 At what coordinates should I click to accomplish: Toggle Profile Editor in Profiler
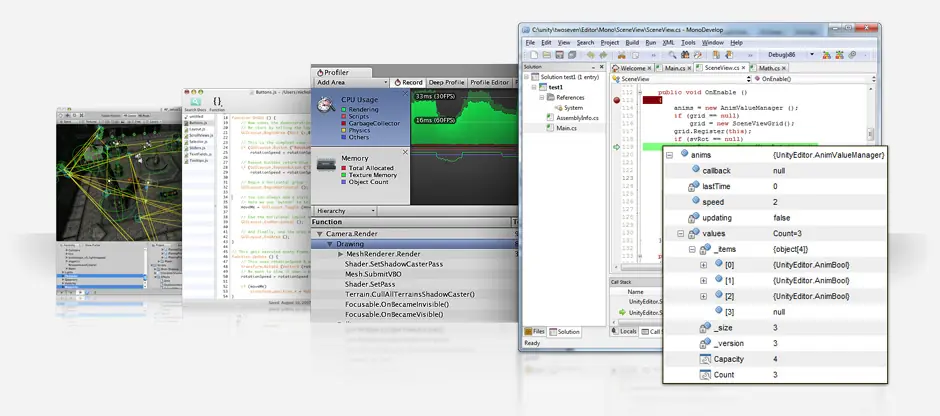(489, 82)
